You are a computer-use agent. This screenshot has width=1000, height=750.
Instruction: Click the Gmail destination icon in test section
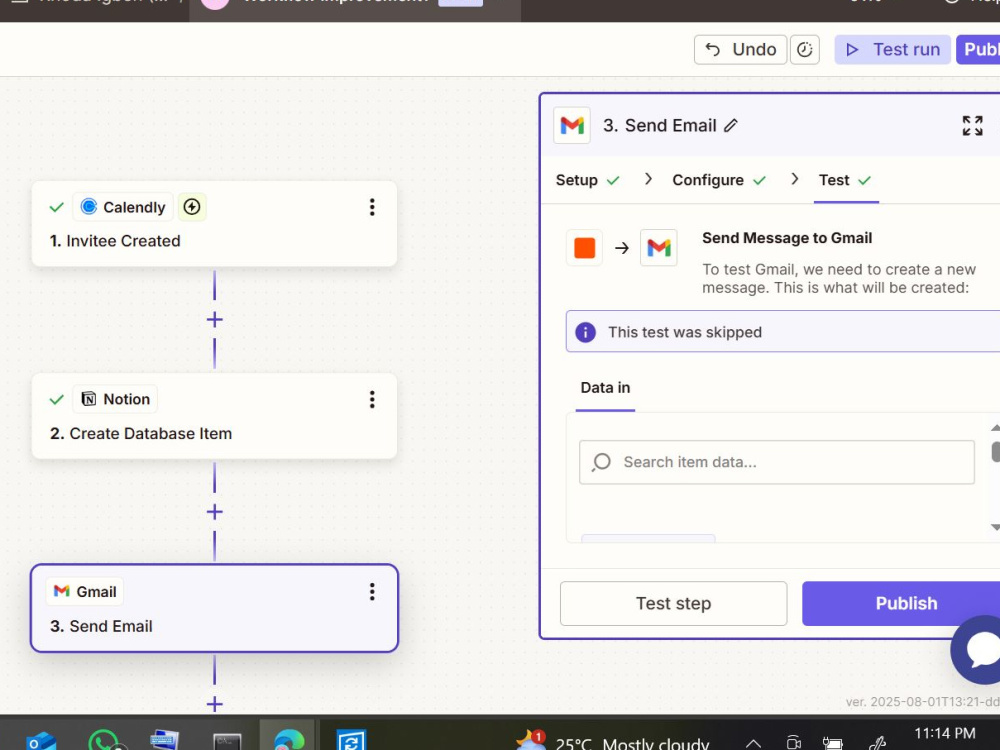[659, 247]
